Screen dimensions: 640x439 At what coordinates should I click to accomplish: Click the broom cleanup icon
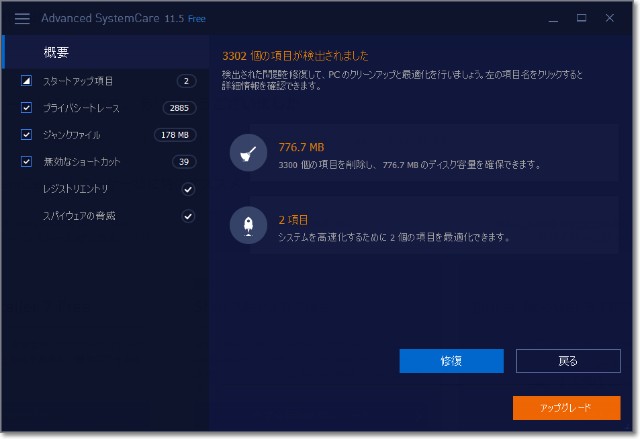(248, 153)
